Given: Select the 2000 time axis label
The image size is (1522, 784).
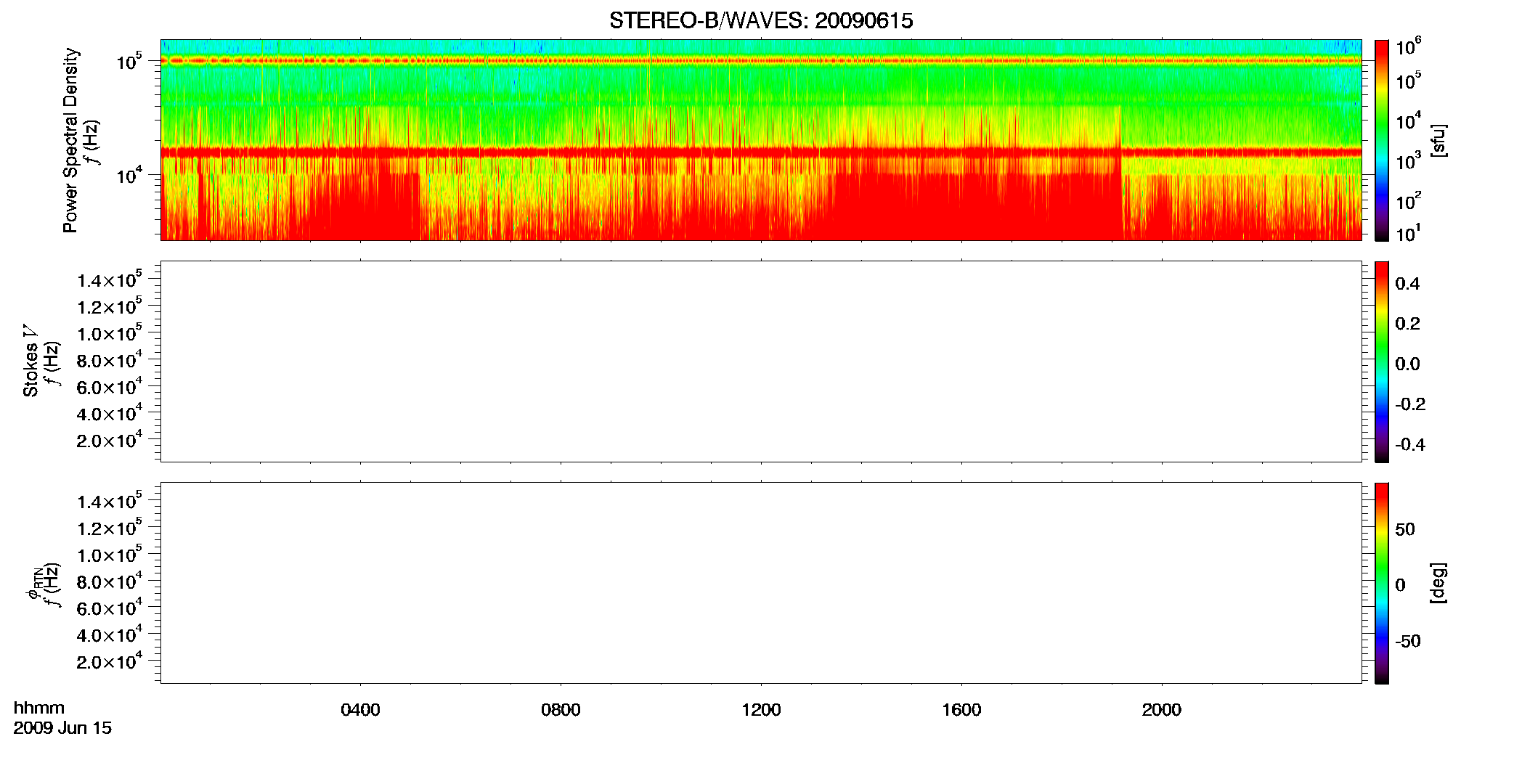Looking at the screenshot, I should click(x=1162, y=710).
